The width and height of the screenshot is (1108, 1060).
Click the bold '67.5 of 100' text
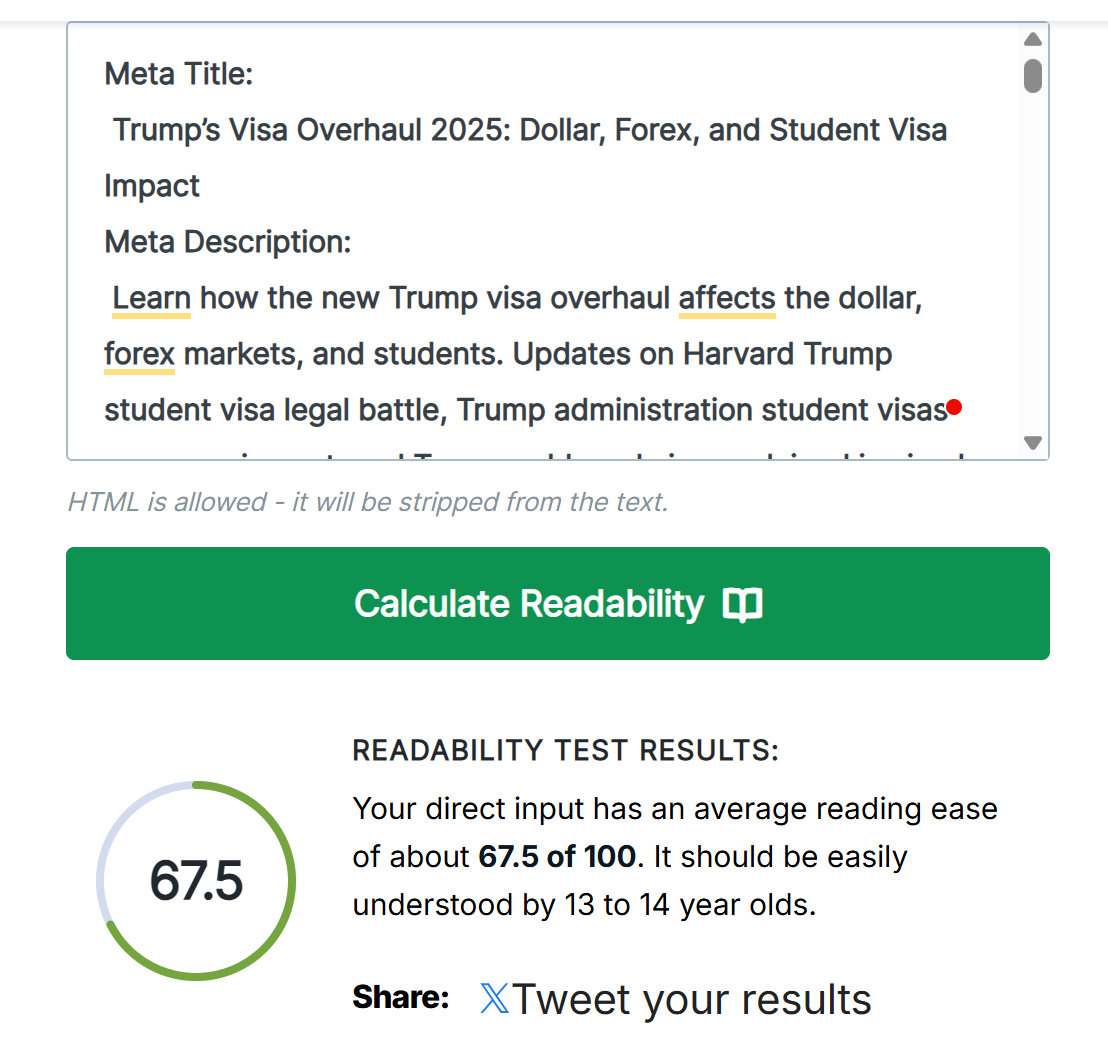(557, 857)
